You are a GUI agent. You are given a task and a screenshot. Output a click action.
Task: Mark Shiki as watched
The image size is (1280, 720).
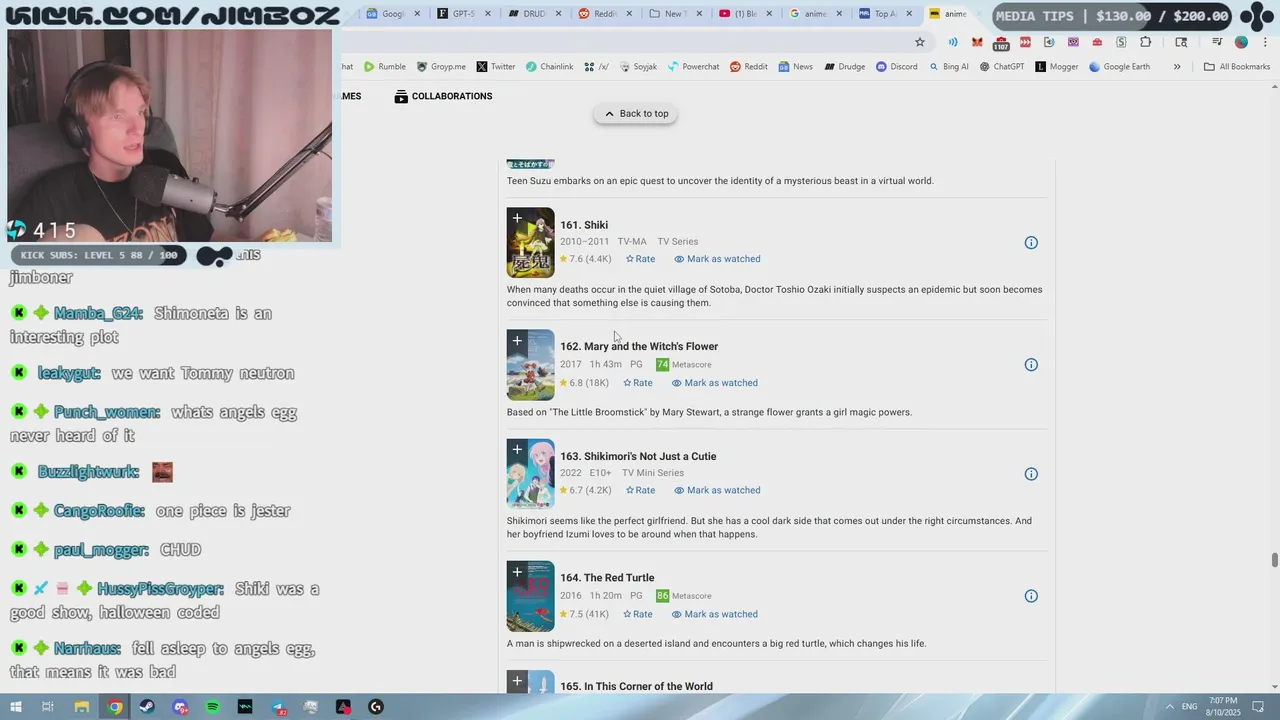tap(717, 259)
